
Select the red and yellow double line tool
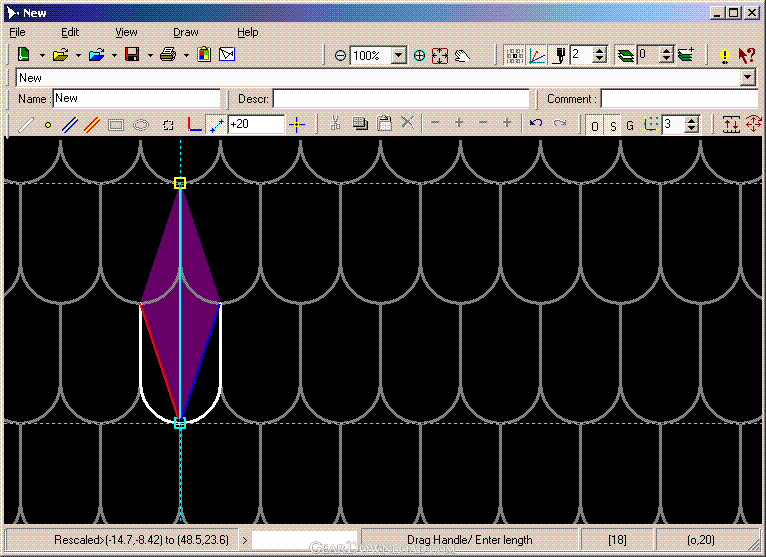pyautogui.click(x=92, y=125)
